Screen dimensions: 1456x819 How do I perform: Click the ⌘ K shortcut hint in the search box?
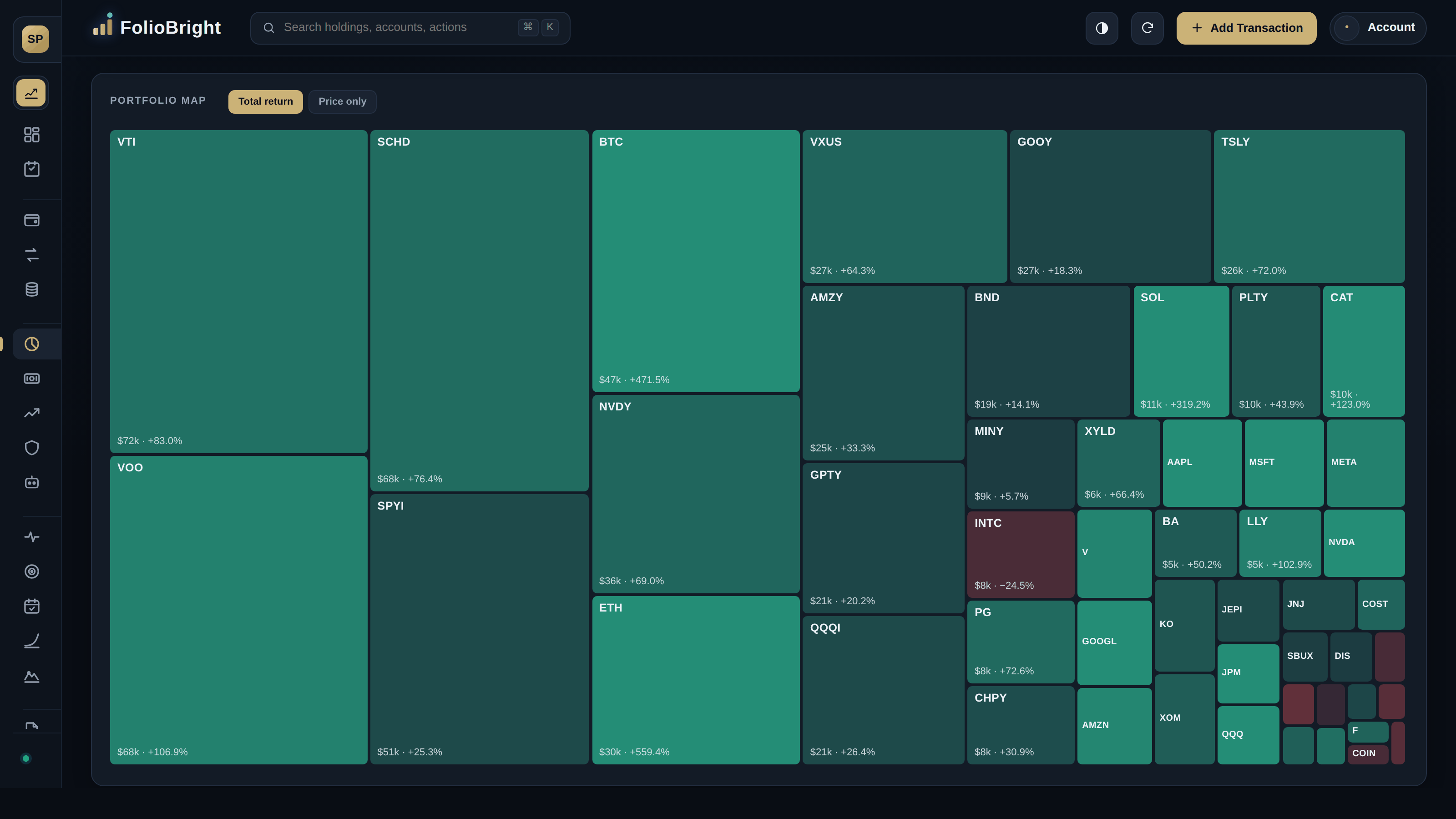click(538, 27)
